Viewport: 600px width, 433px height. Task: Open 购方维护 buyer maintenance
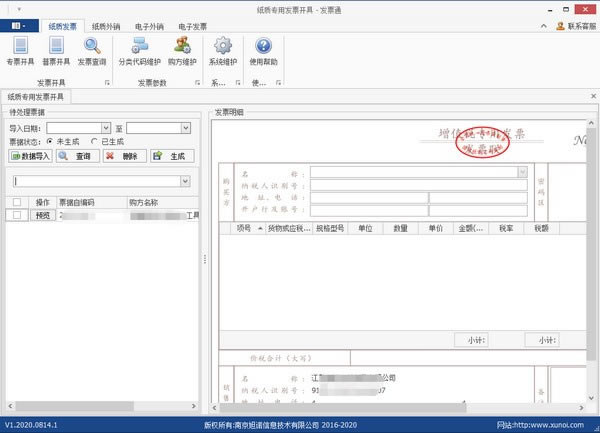click(x=182, y=51)
